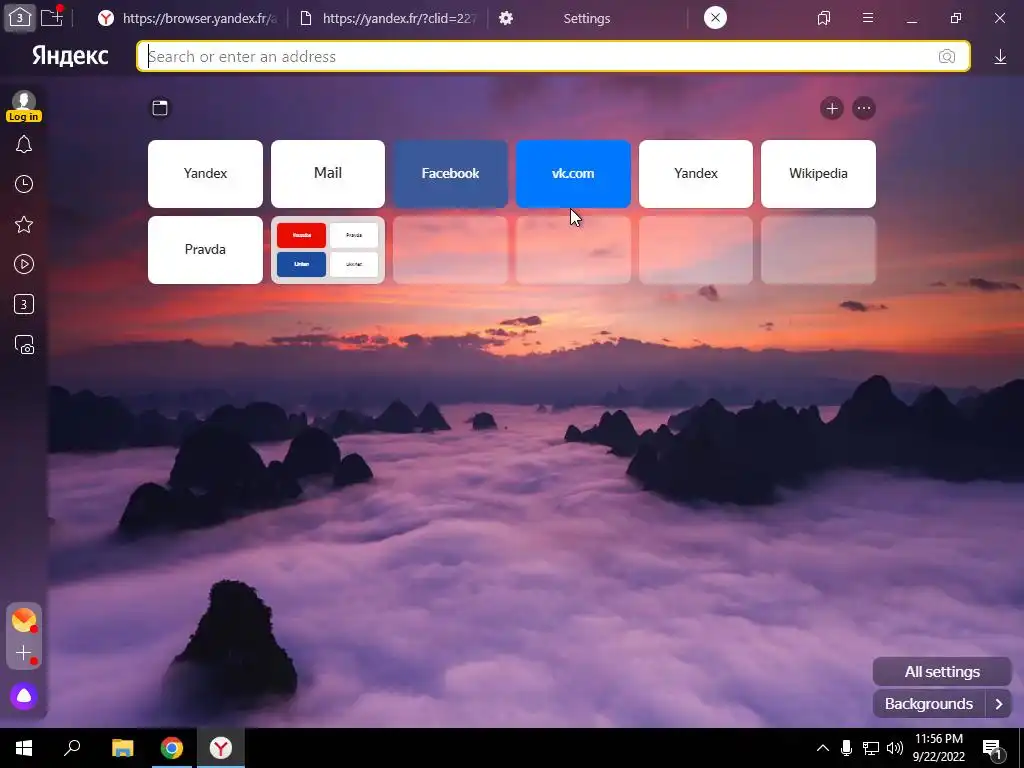Open the Wikipedia tile
This screenshot has width=1024, height=768.
(818, 174)
